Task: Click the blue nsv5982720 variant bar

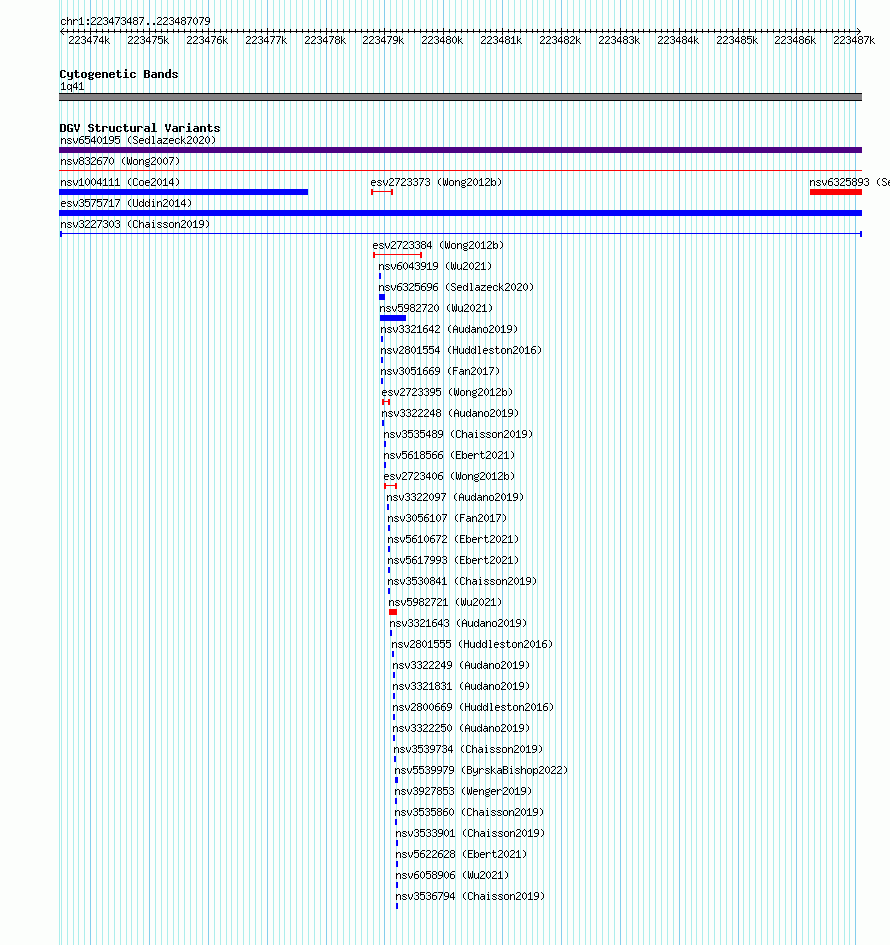Action: point(393,318)
